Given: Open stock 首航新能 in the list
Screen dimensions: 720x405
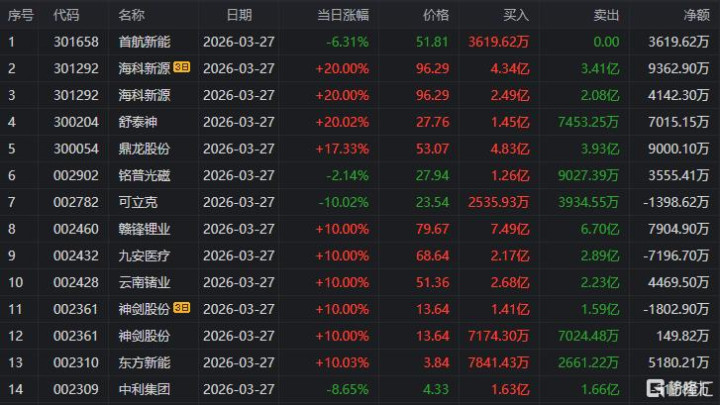Looking at the screenshot, I should (144, 42).
